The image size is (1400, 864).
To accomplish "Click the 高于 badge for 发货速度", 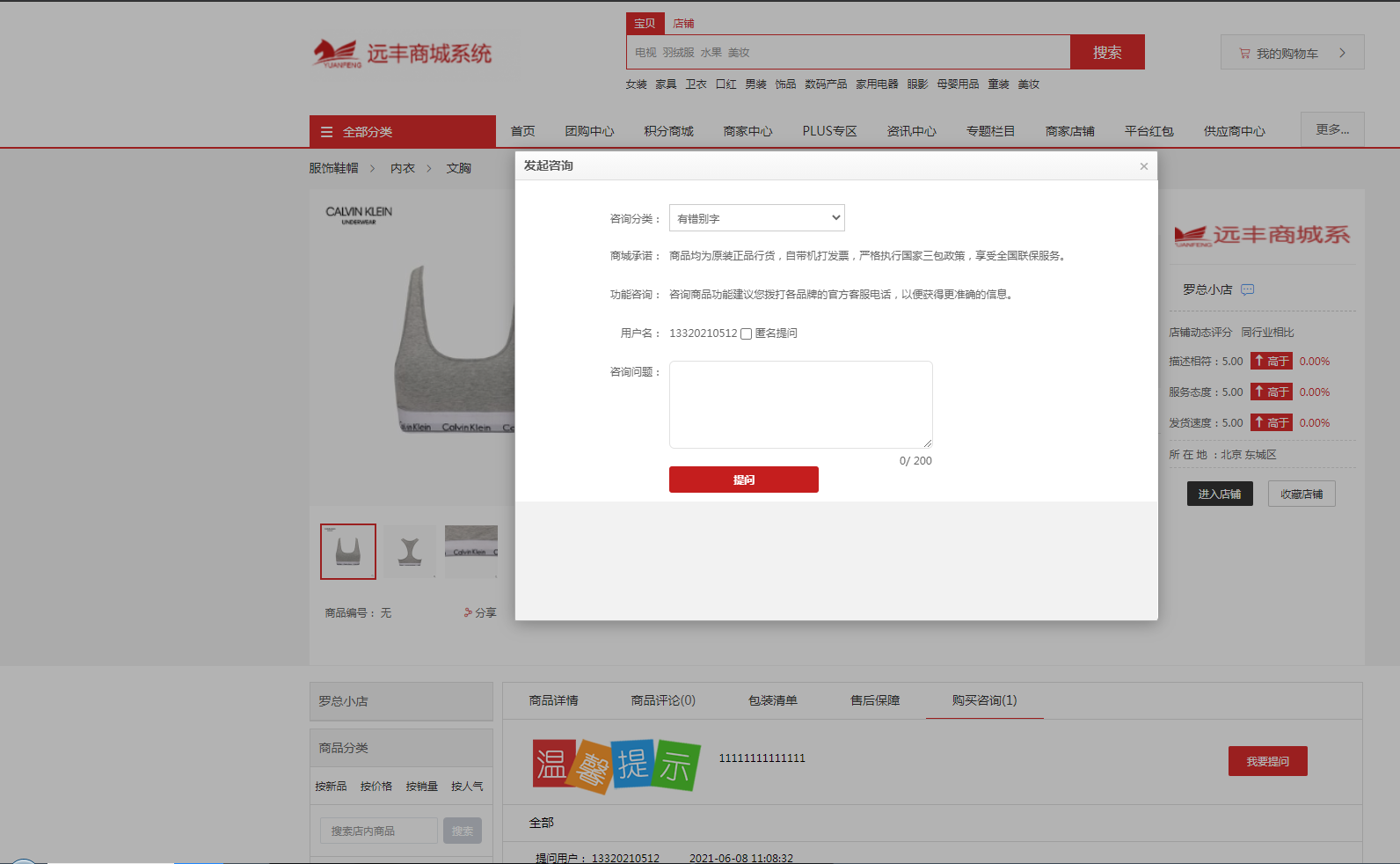I will coord(1272,422).
